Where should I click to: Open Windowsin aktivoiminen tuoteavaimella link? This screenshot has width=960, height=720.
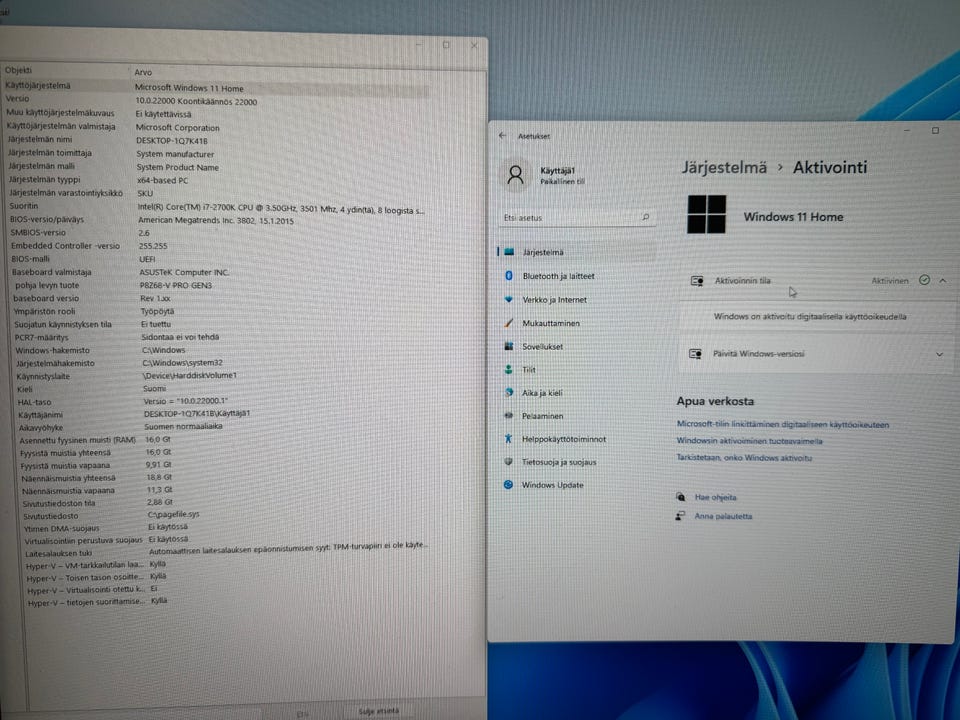(749, 440)
